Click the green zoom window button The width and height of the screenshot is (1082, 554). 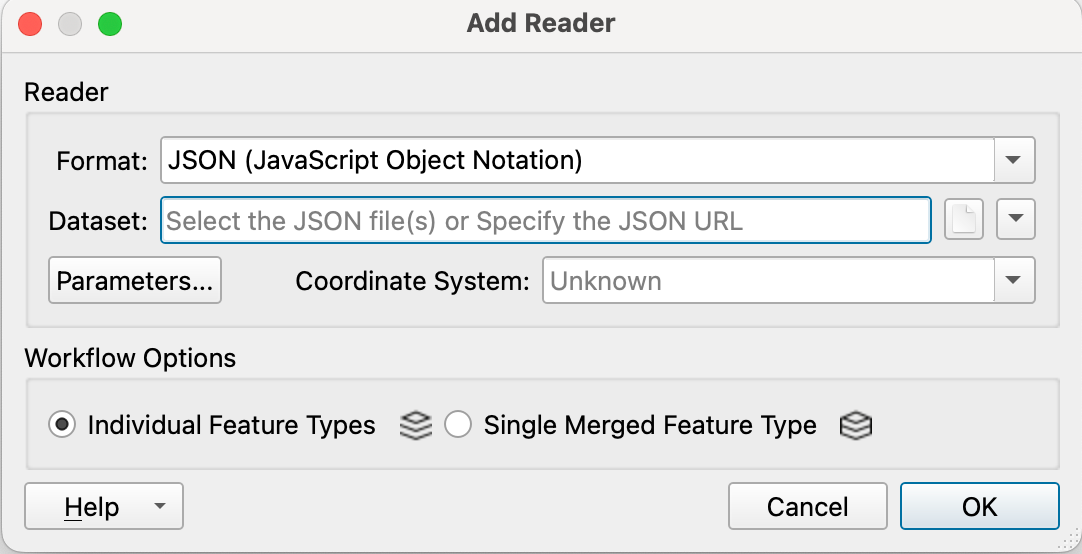coord(109,24)
